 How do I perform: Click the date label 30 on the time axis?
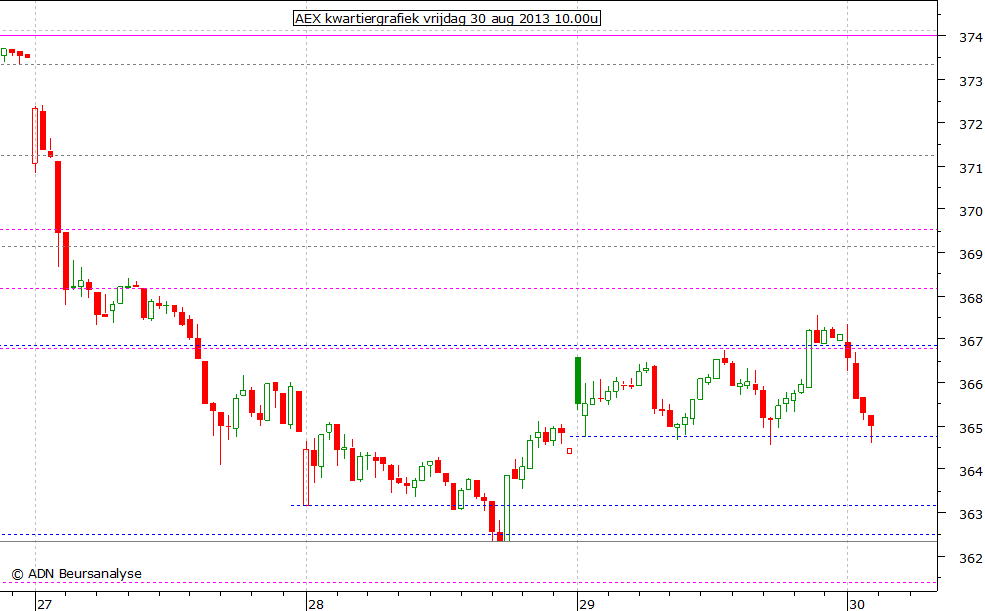click(857, 604)
